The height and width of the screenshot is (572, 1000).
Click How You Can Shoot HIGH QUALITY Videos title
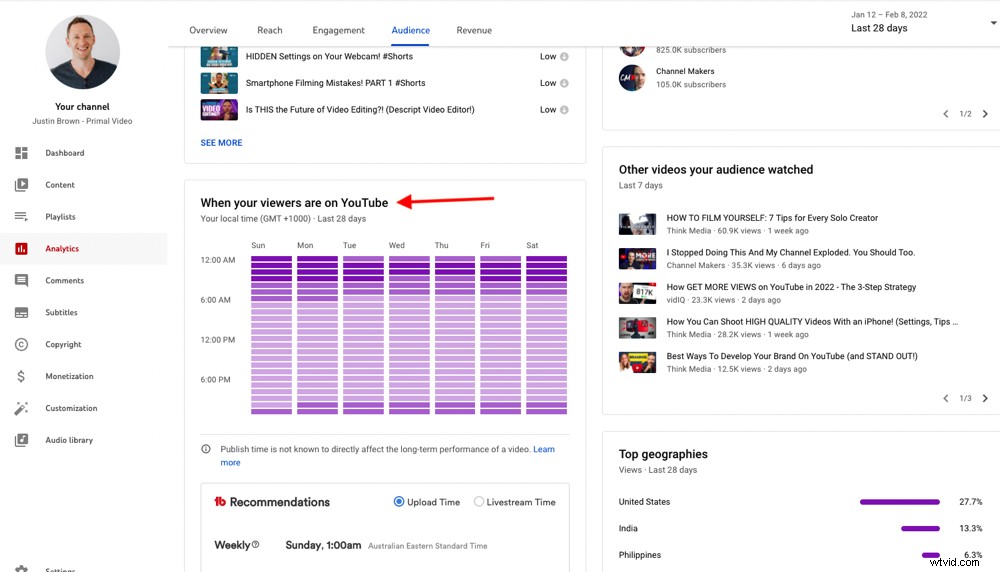(x=812, y=321)
